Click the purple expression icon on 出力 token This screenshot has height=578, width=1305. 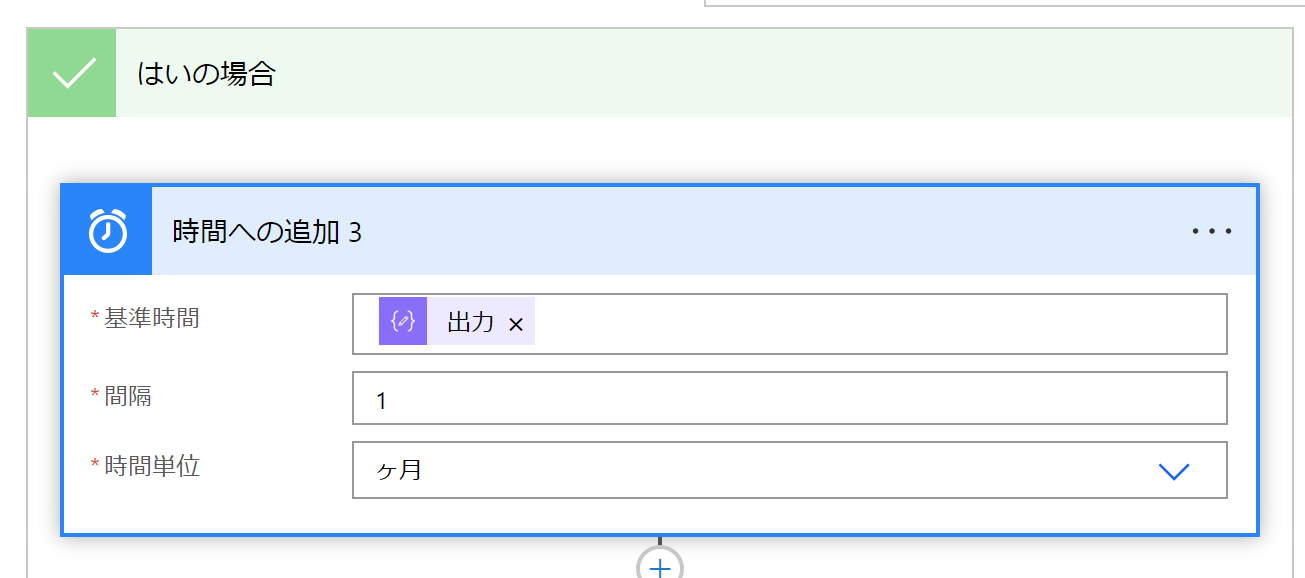tap(403, 322)
